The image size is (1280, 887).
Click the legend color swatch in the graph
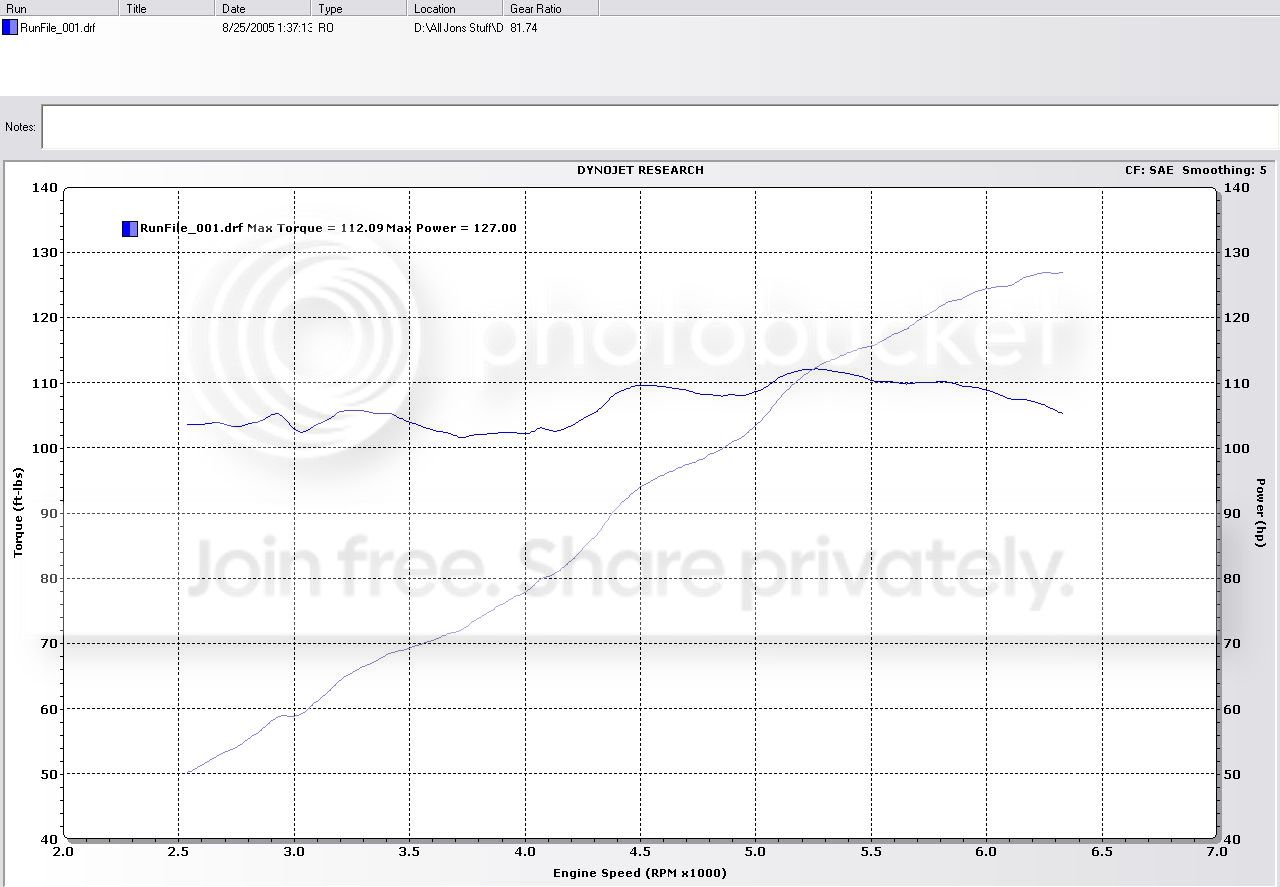(x=129, y=229)
